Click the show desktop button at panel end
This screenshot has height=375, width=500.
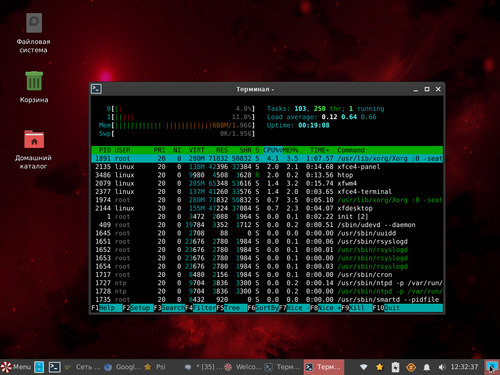pyautogui.click(x=491, y=367)
